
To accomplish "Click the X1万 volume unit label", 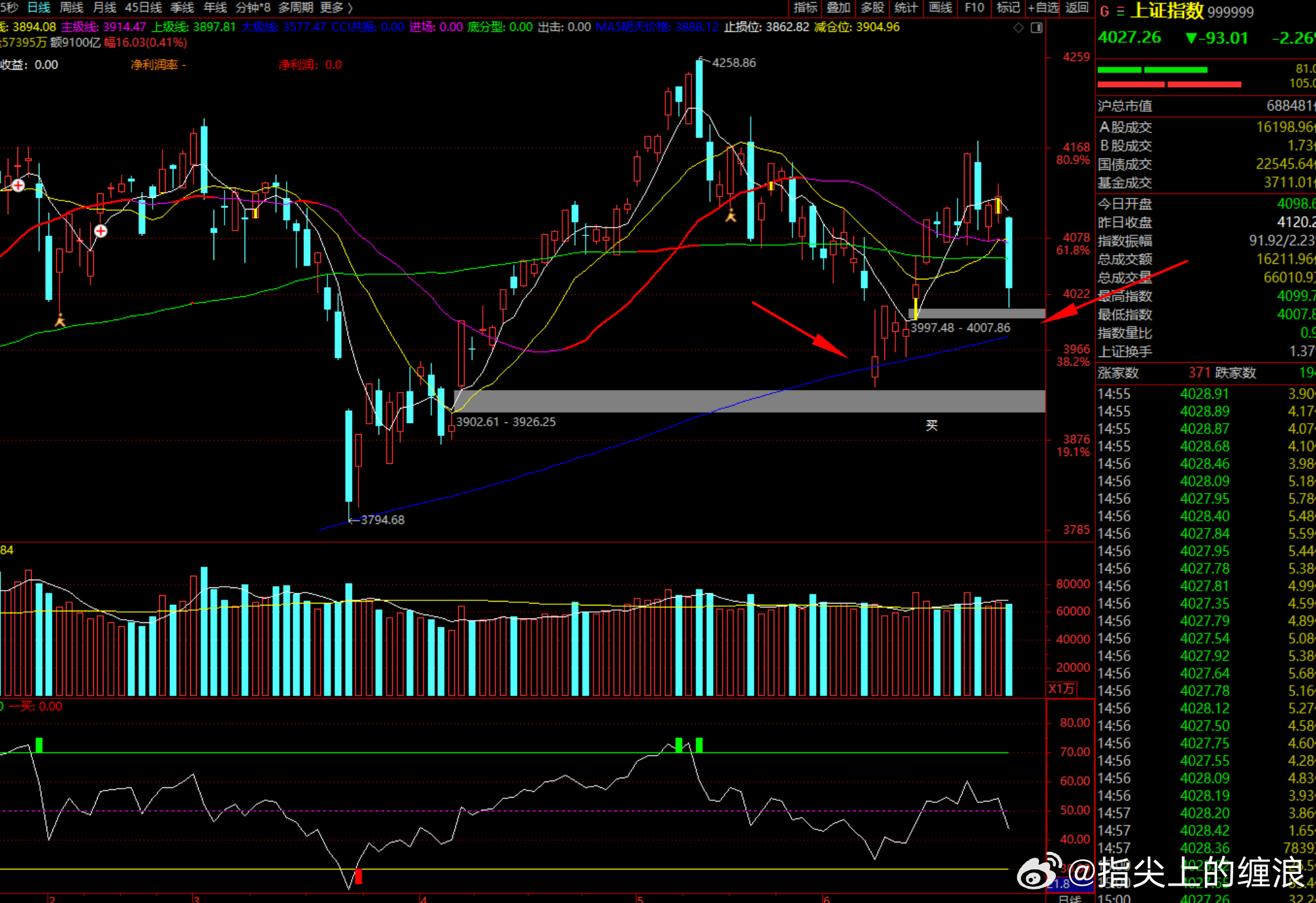I will [1061, 689].
